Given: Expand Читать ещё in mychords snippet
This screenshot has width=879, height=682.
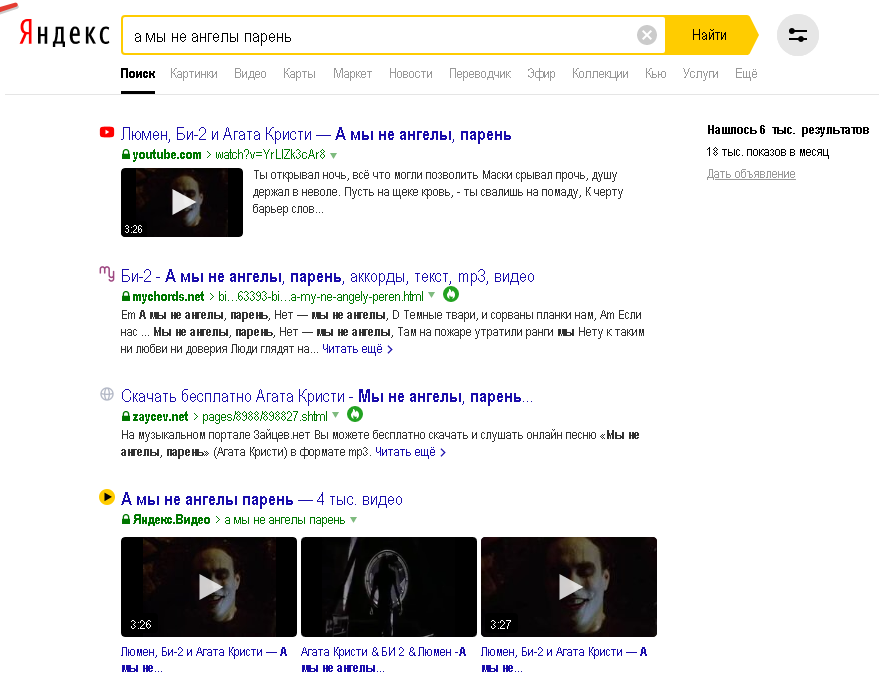Looking at the screenshot, I should coord(357,349).
